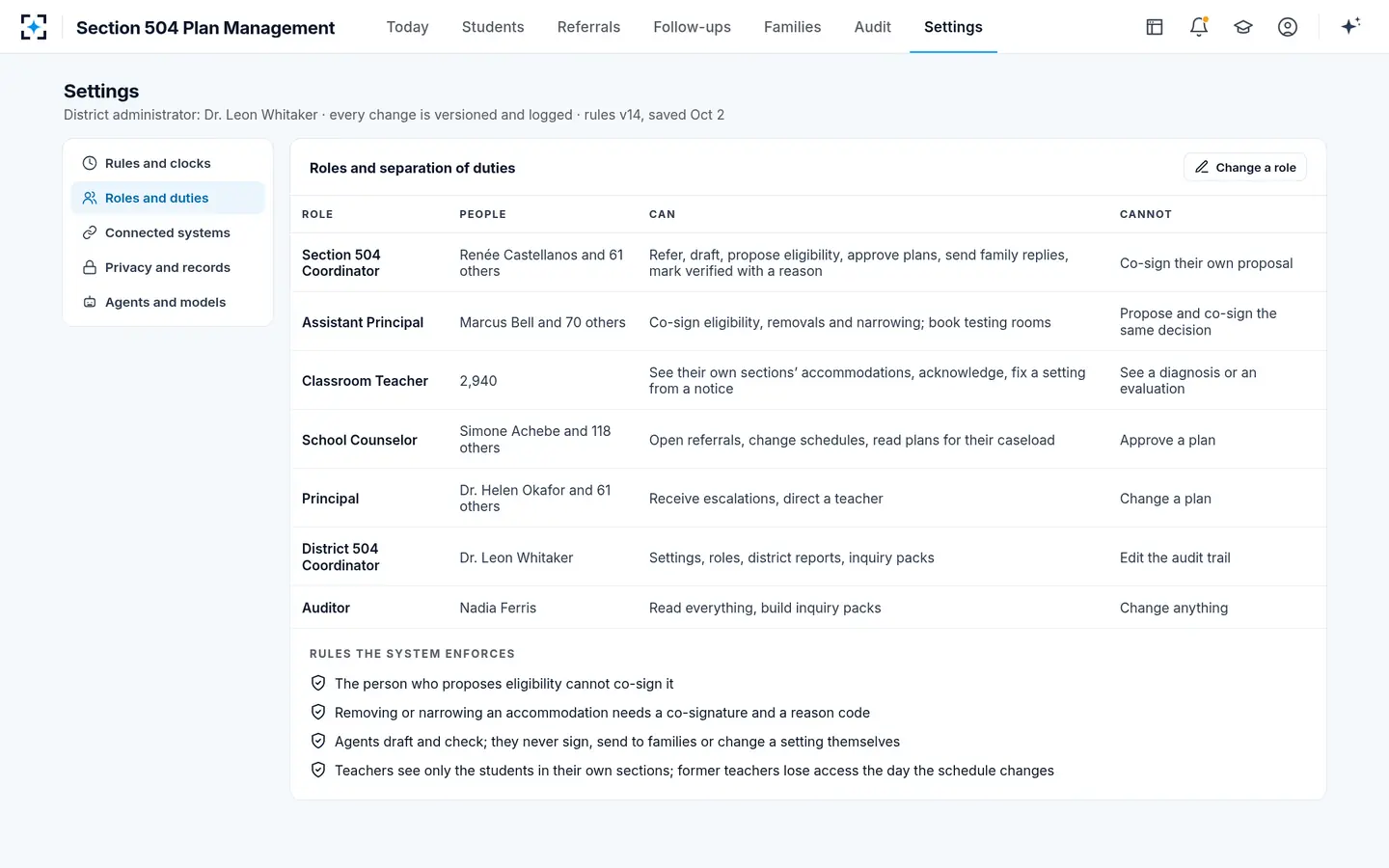
Task: Open Connected systems settings
Action: click(x=168, y=232)
